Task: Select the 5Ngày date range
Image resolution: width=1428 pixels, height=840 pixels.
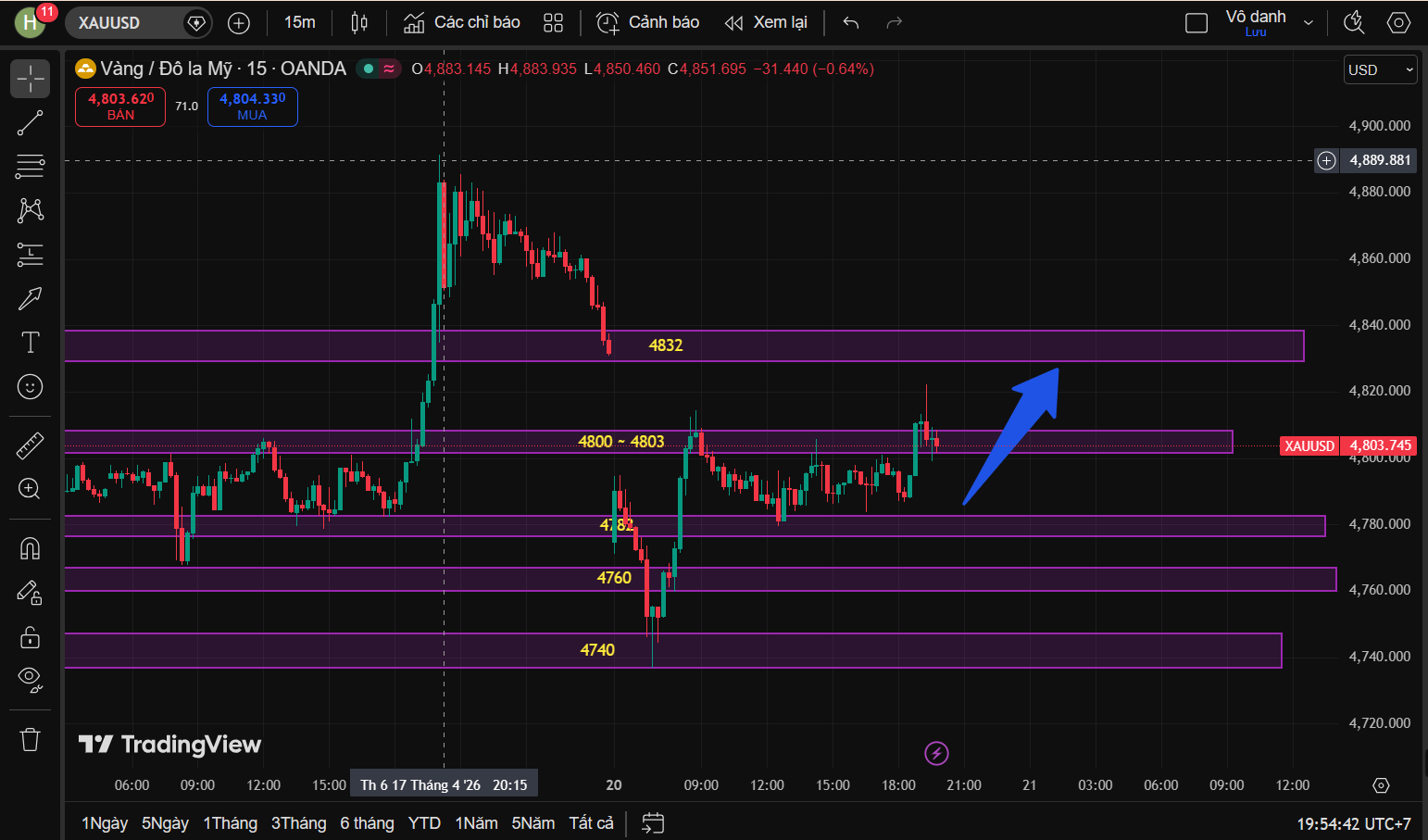Action: click(x=165, y=823)
